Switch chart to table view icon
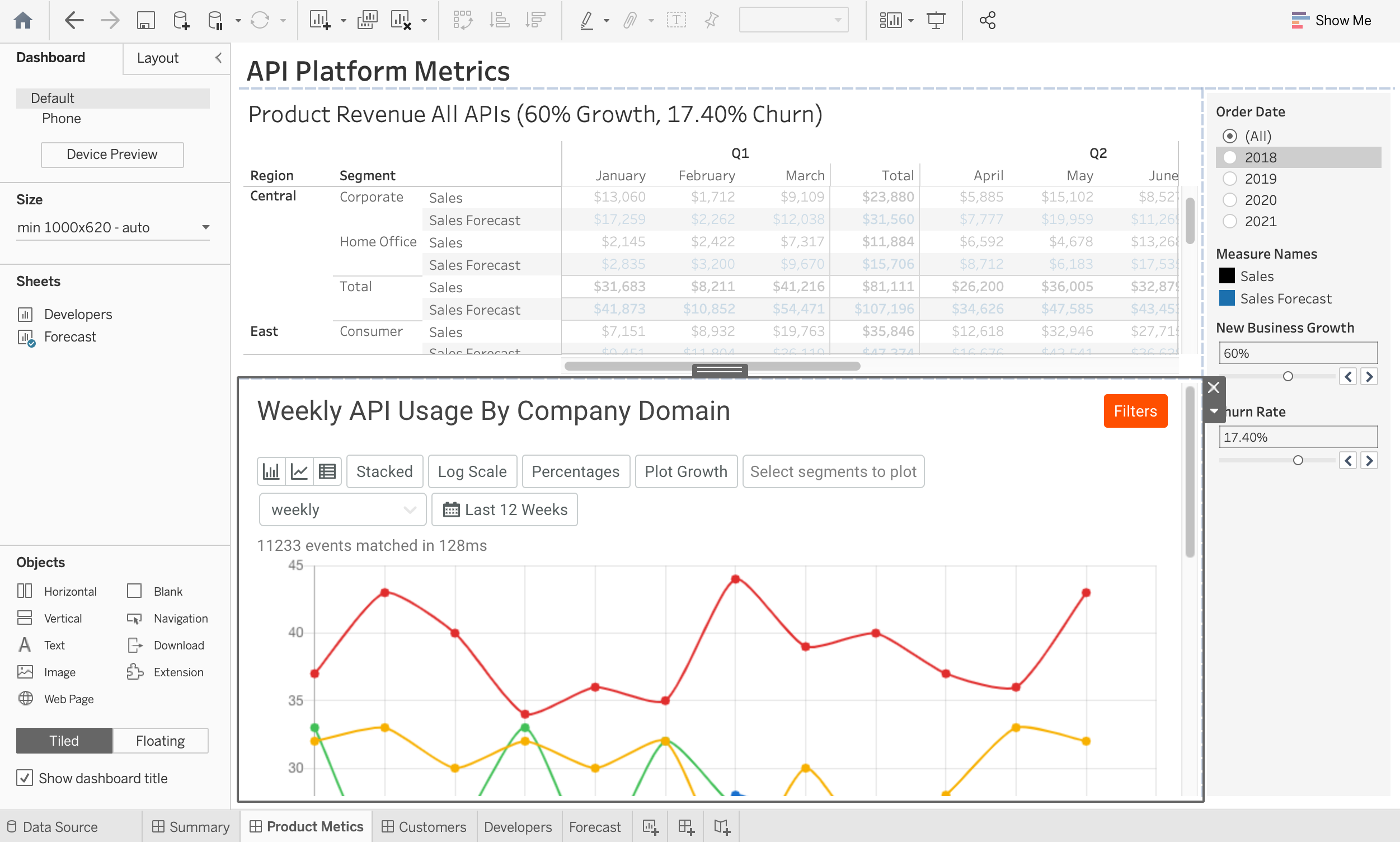The height and width of the screenshot is (842, 1400). click(x=327, y=471)
